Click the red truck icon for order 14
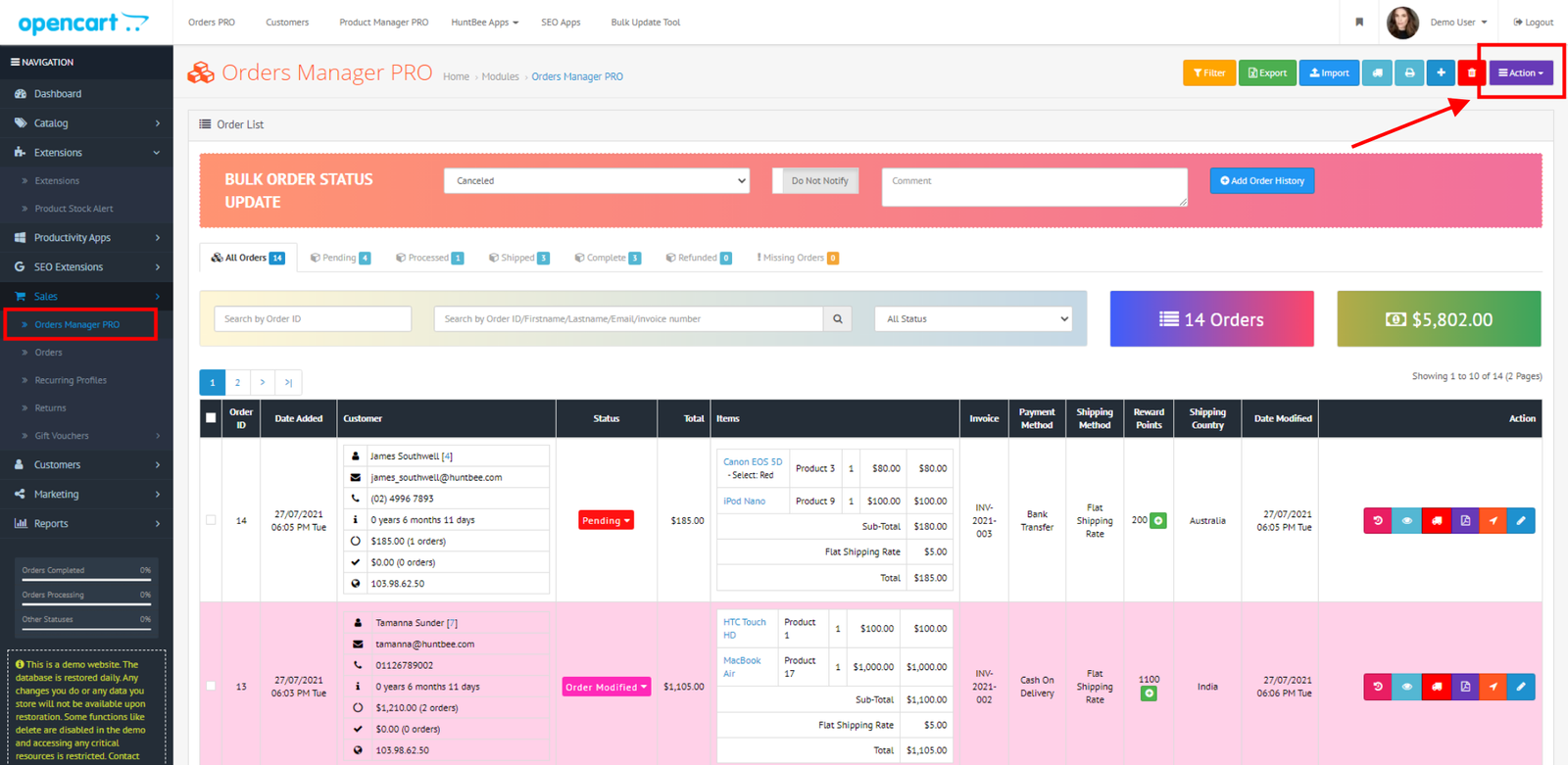Screen dimensions: 1568x765 [x=1437, y=520]
